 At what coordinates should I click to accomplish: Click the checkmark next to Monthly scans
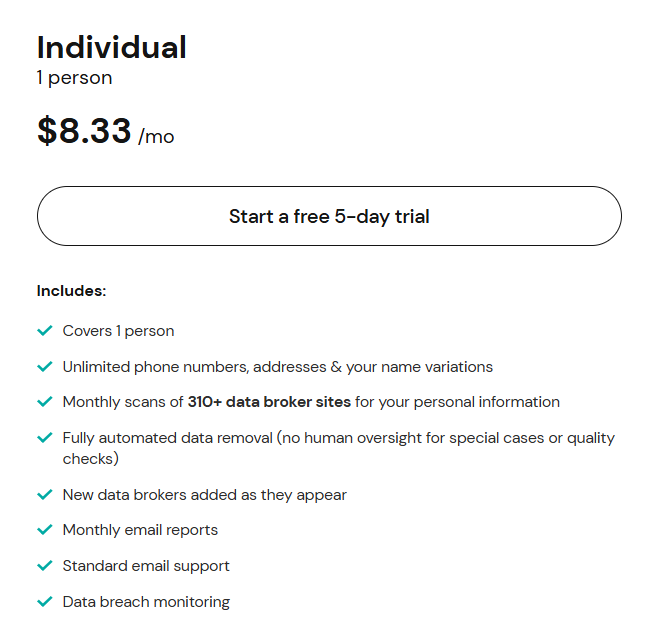click(x=44, y=402)
